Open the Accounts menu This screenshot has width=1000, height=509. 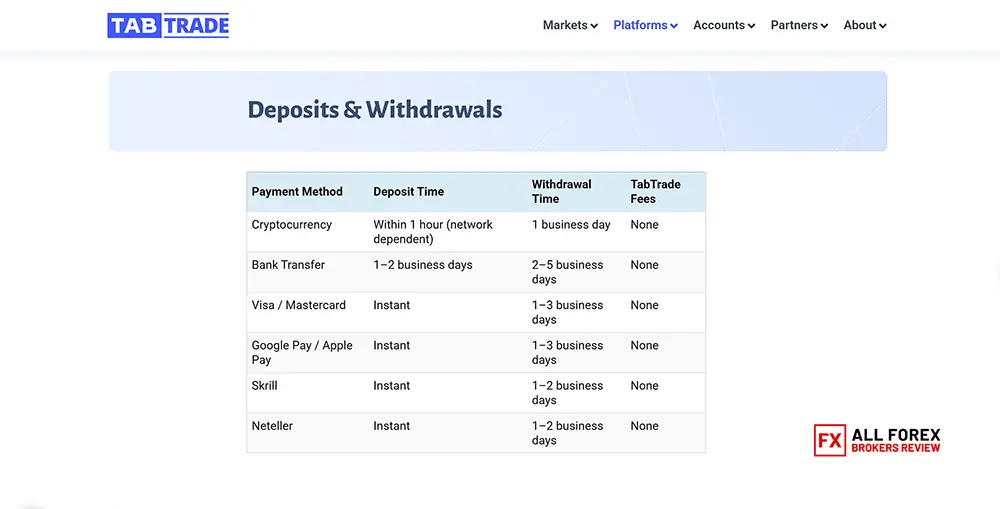724,26
